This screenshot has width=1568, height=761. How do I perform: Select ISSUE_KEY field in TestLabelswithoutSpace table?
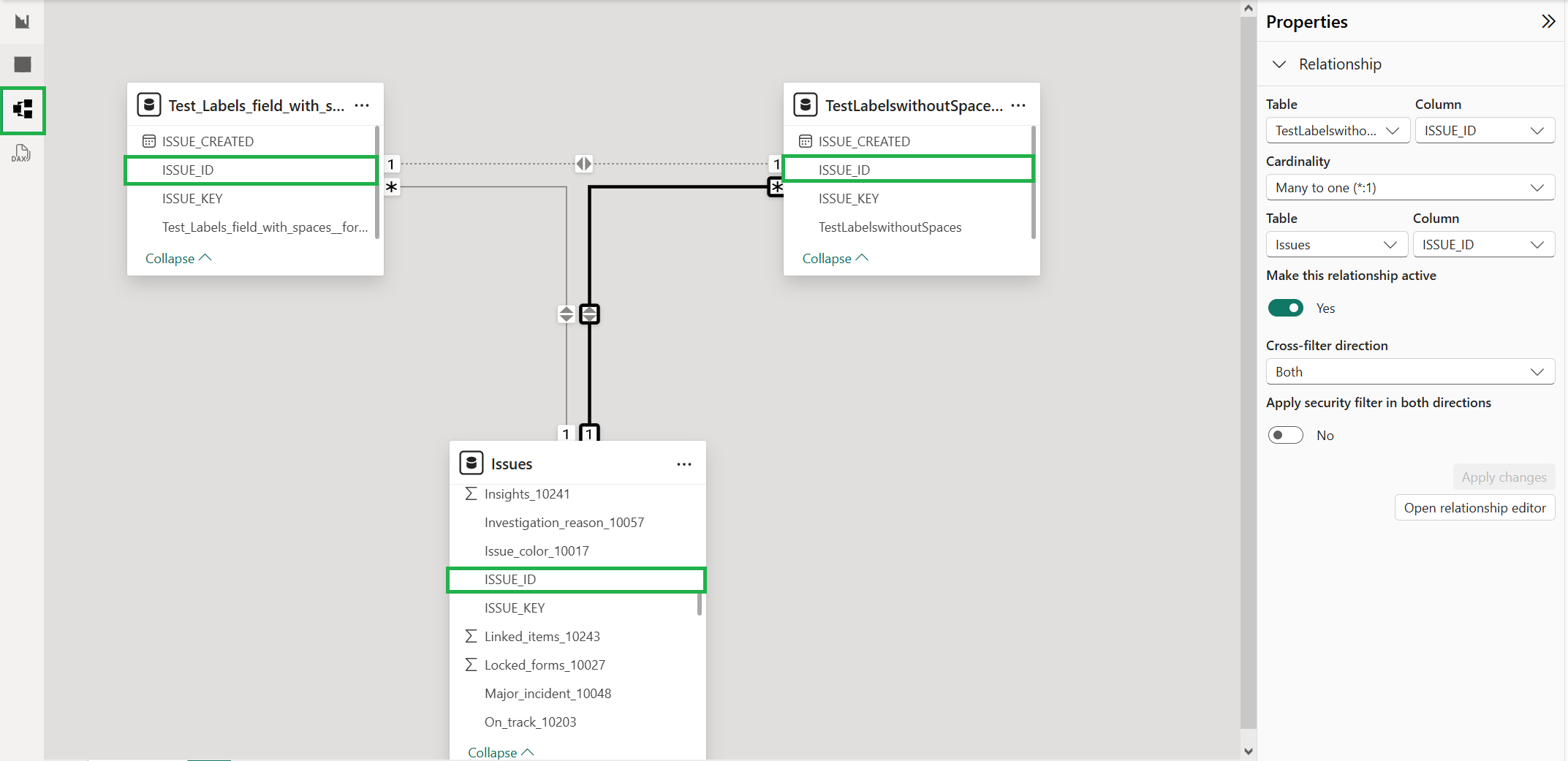(x=907, y=198)
